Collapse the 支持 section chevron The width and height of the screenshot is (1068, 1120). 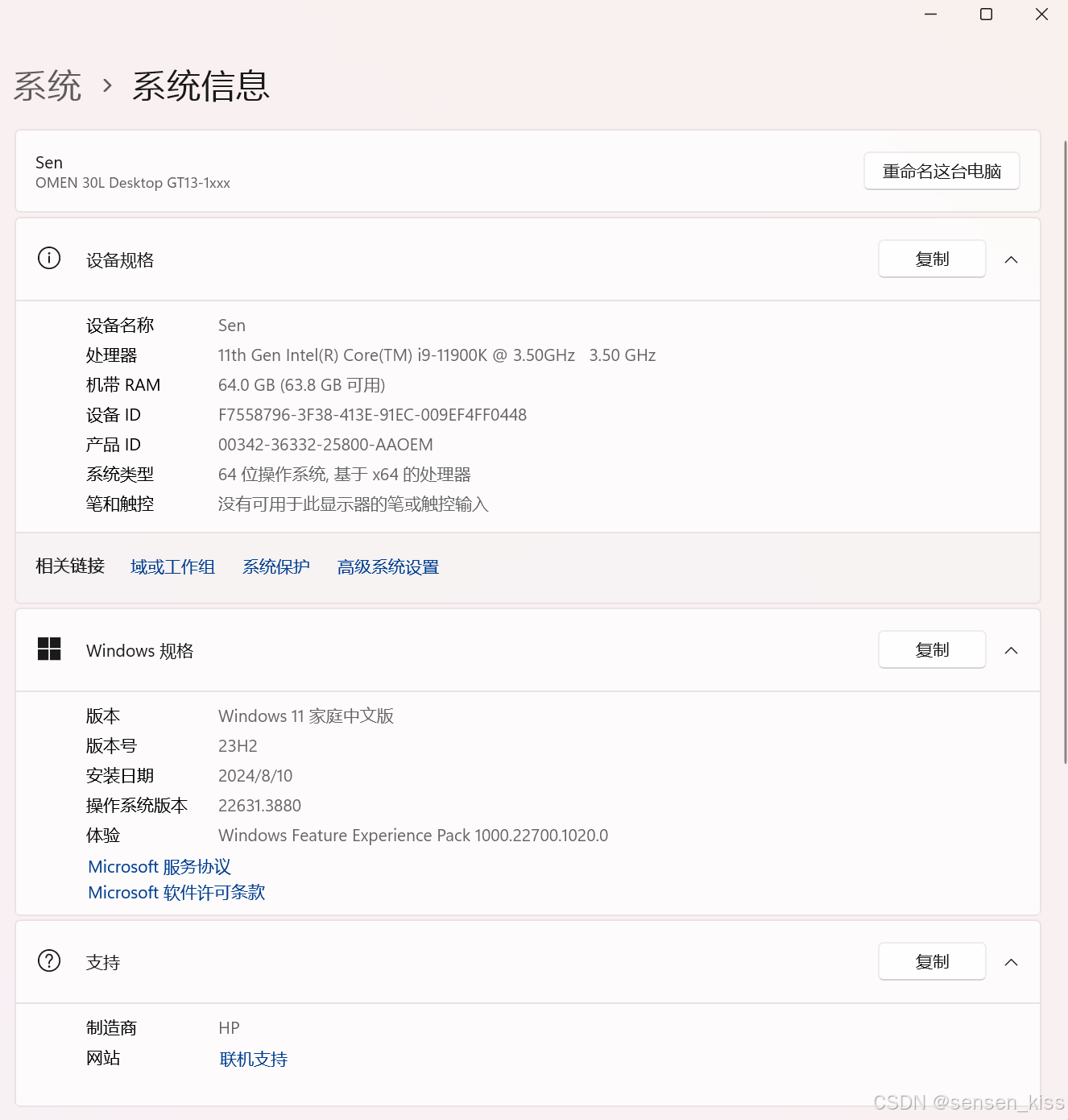coord(1012,962)
